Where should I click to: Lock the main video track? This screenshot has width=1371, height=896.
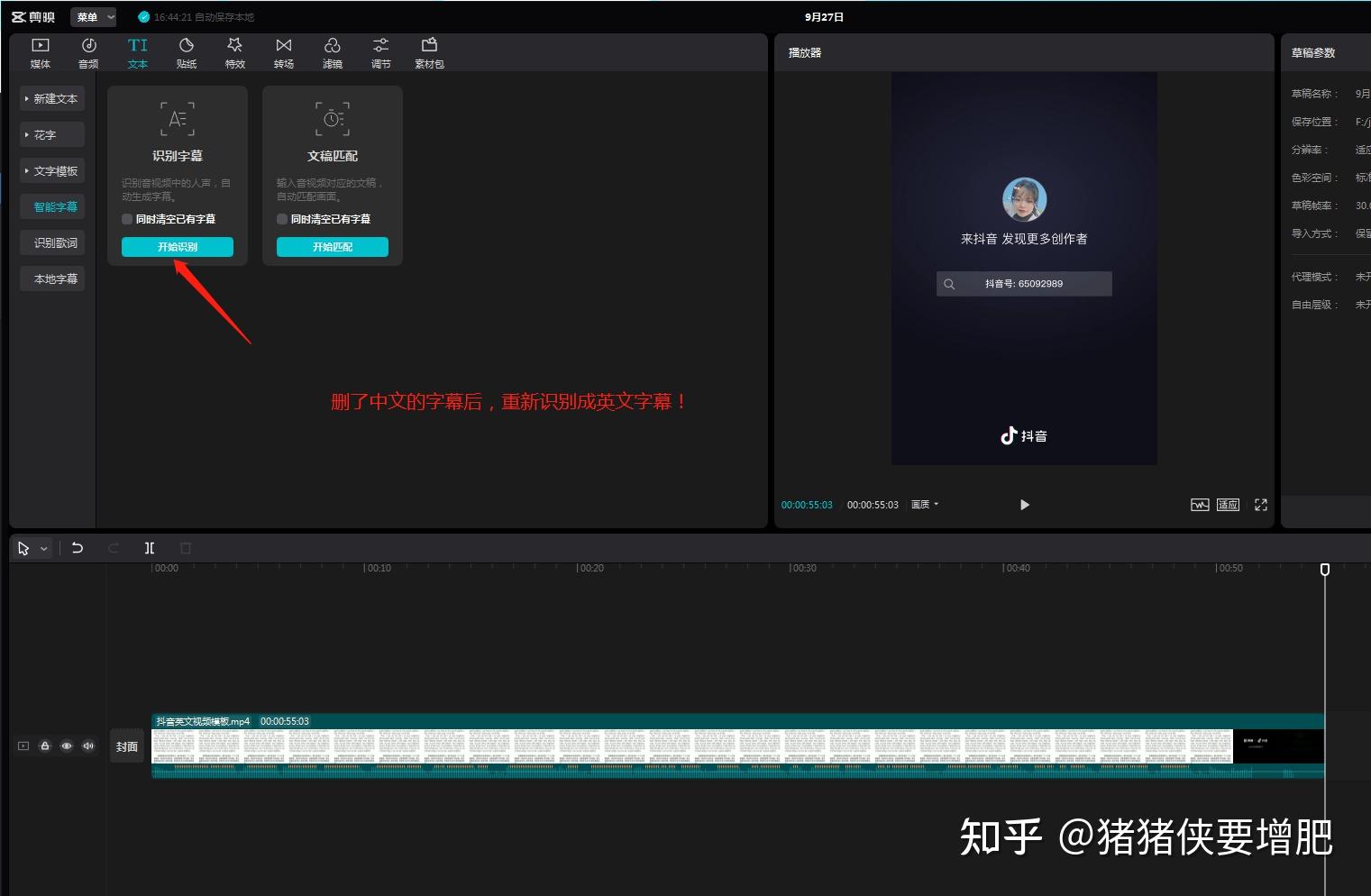[x=45, y=746]
